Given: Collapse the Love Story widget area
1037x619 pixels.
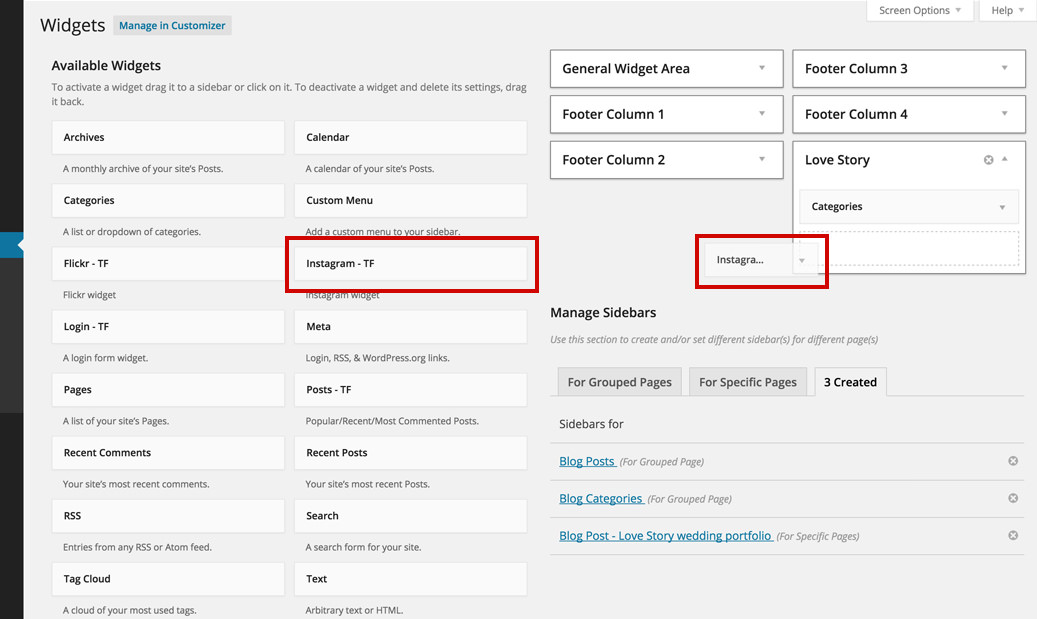Looking at the screenshot, I should click(1004, 160).
